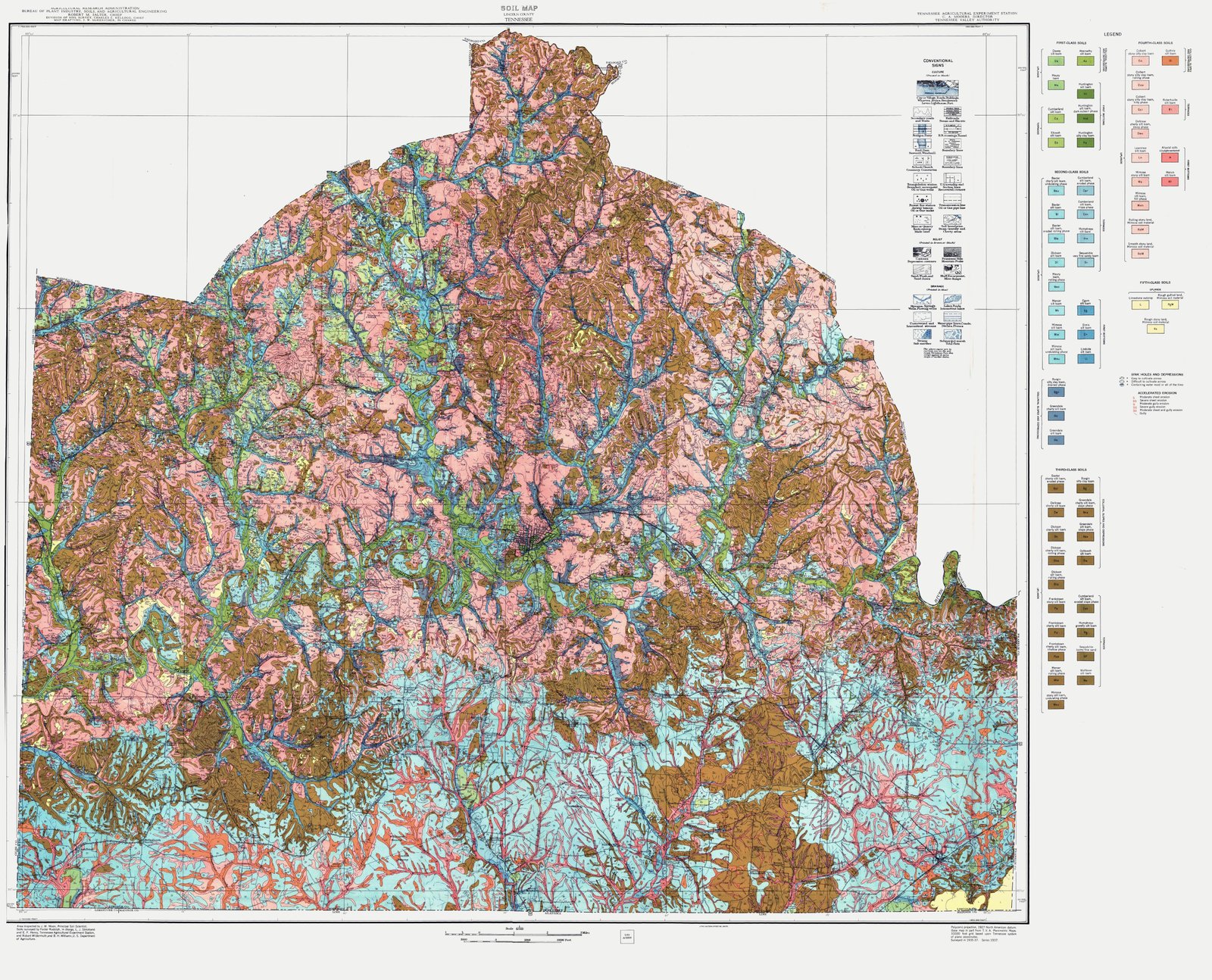Click the Wolftever silt loam brown swatch
The image size is (1212, 980).
point(1085,681)
